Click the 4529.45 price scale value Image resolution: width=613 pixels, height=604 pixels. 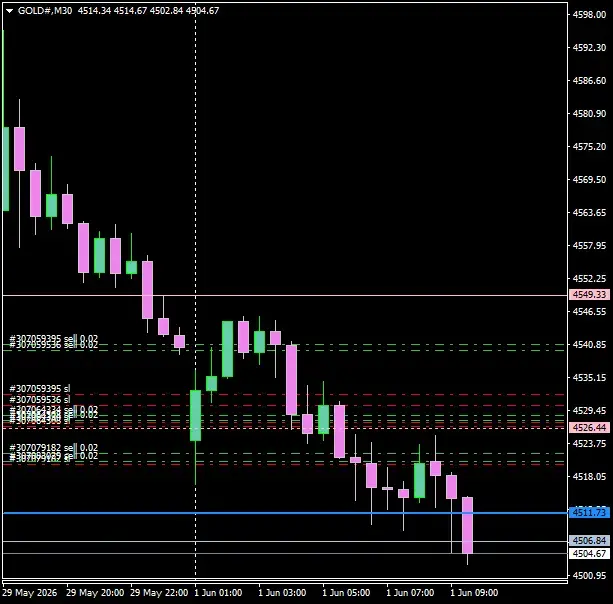coord(589,410)
